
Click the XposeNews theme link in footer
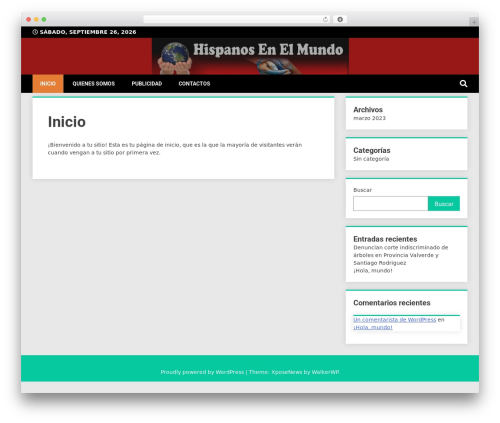pos(287,372)
